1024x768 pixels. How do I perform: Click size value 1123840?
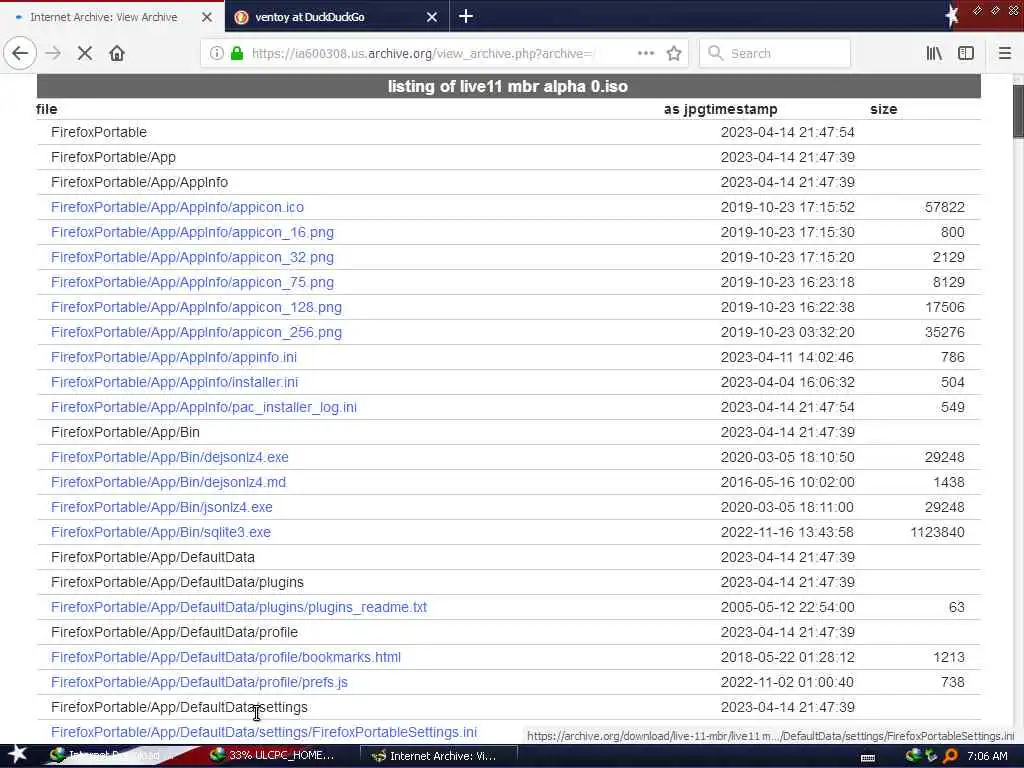pyautogui.click(x=937, y=532)
